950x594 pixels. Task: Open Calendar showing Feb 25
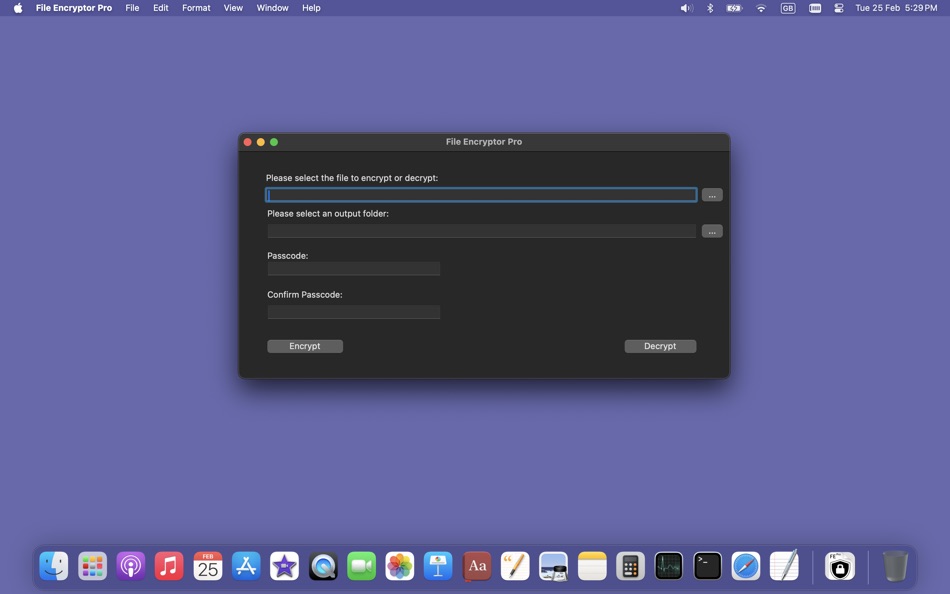(x=208, y=566)
